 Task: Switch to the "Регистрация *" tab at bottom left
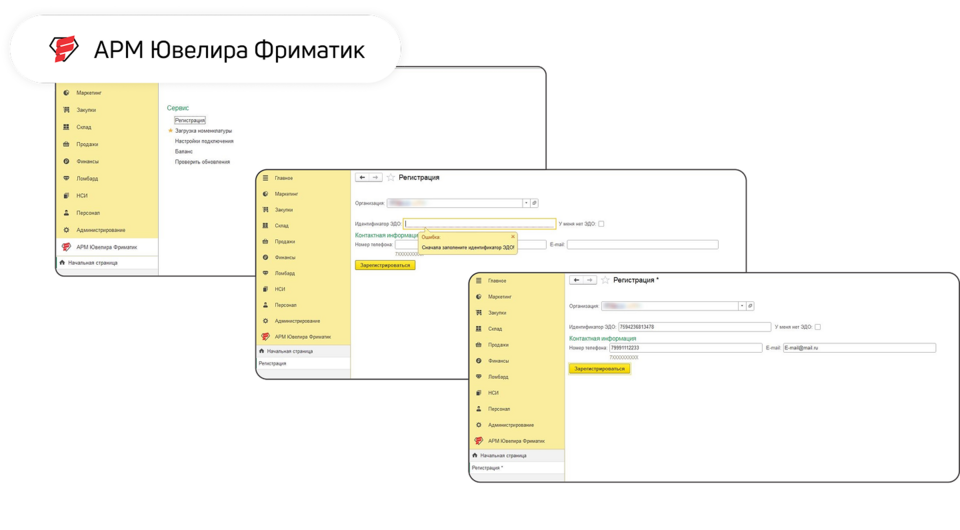pyautogui.click(x=488, y=467)
